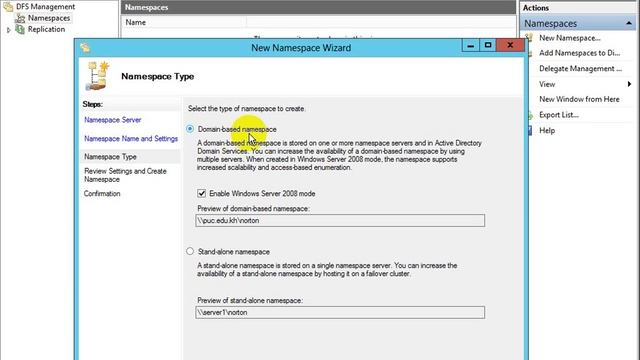
Task: Close the New Namespace Wizard
Action: tap(510, 45)
